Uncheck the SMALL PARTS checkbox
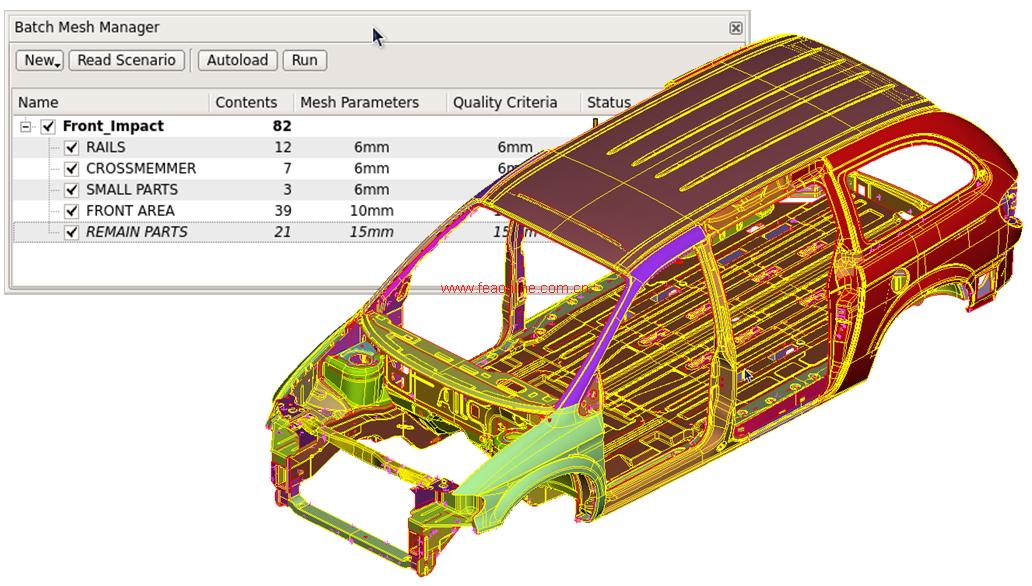Viewport: 1032px width, 586px height. [x=72, y=190]
